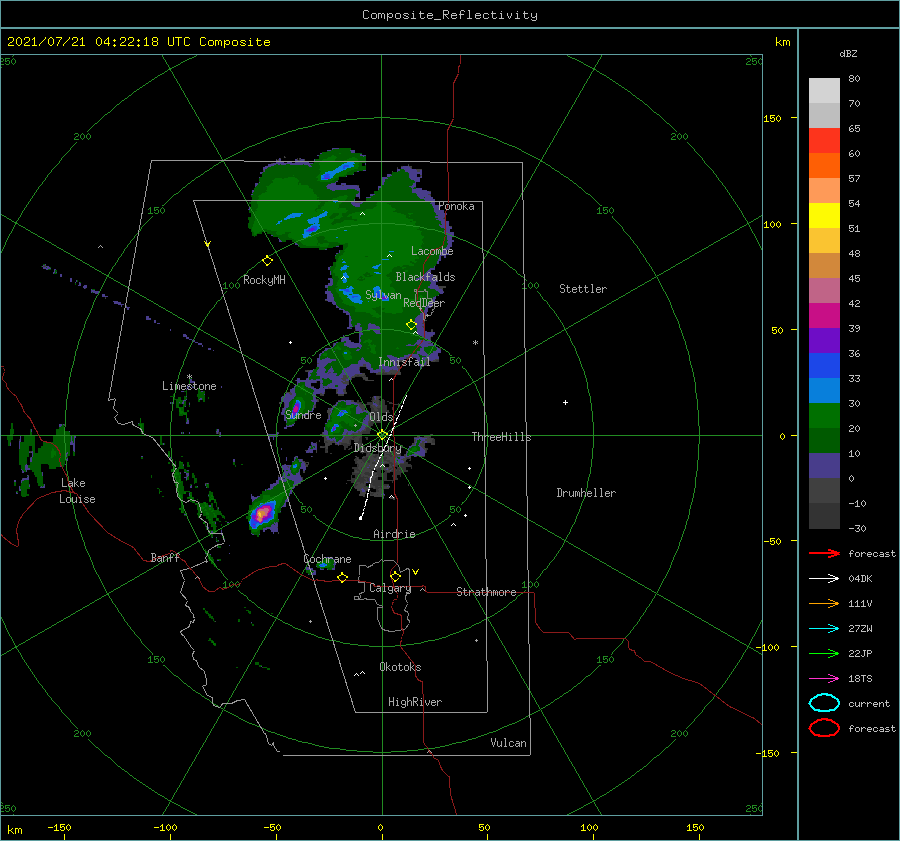Click the Blackfalds town label

click(425, 277)
